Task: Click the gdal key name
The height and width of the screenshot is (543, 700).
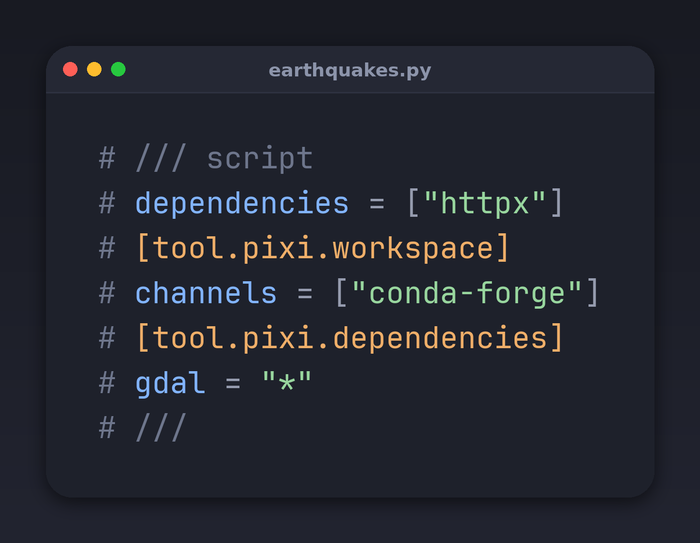Action: 170,383
